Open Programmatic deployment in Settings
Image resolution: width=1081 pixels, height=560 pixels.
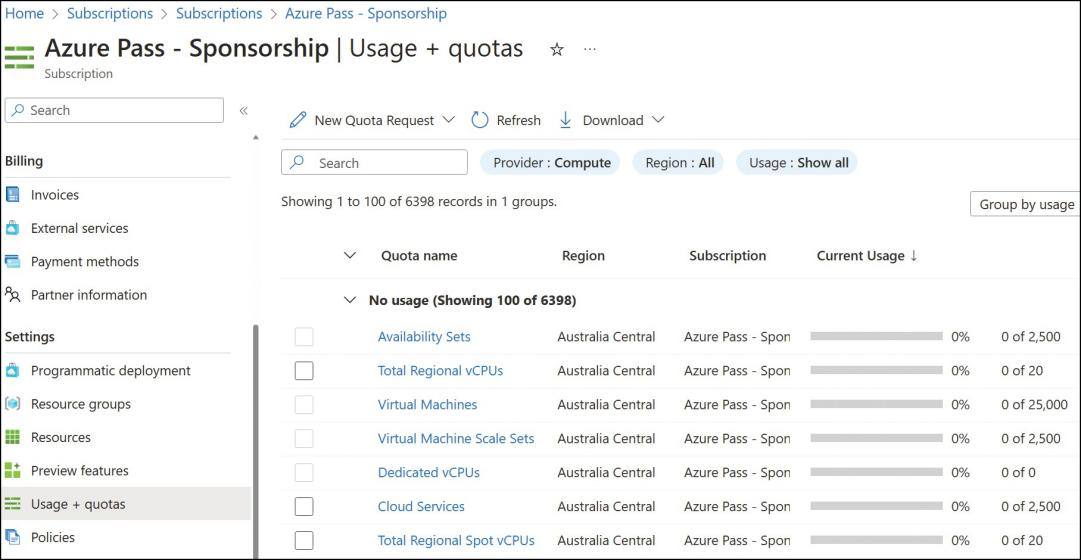(x=110, y=370)
